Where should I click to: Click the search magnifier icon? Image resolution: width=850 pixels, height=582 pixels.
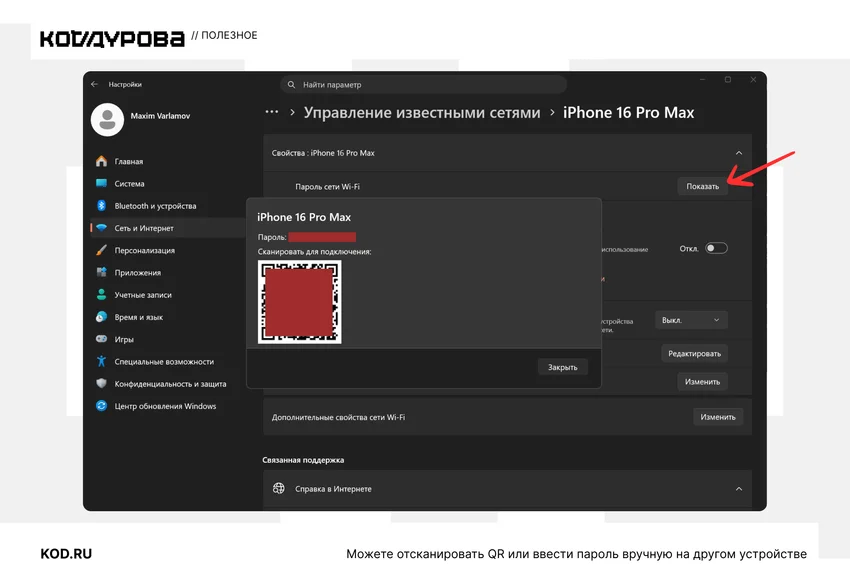pos(292,85)
